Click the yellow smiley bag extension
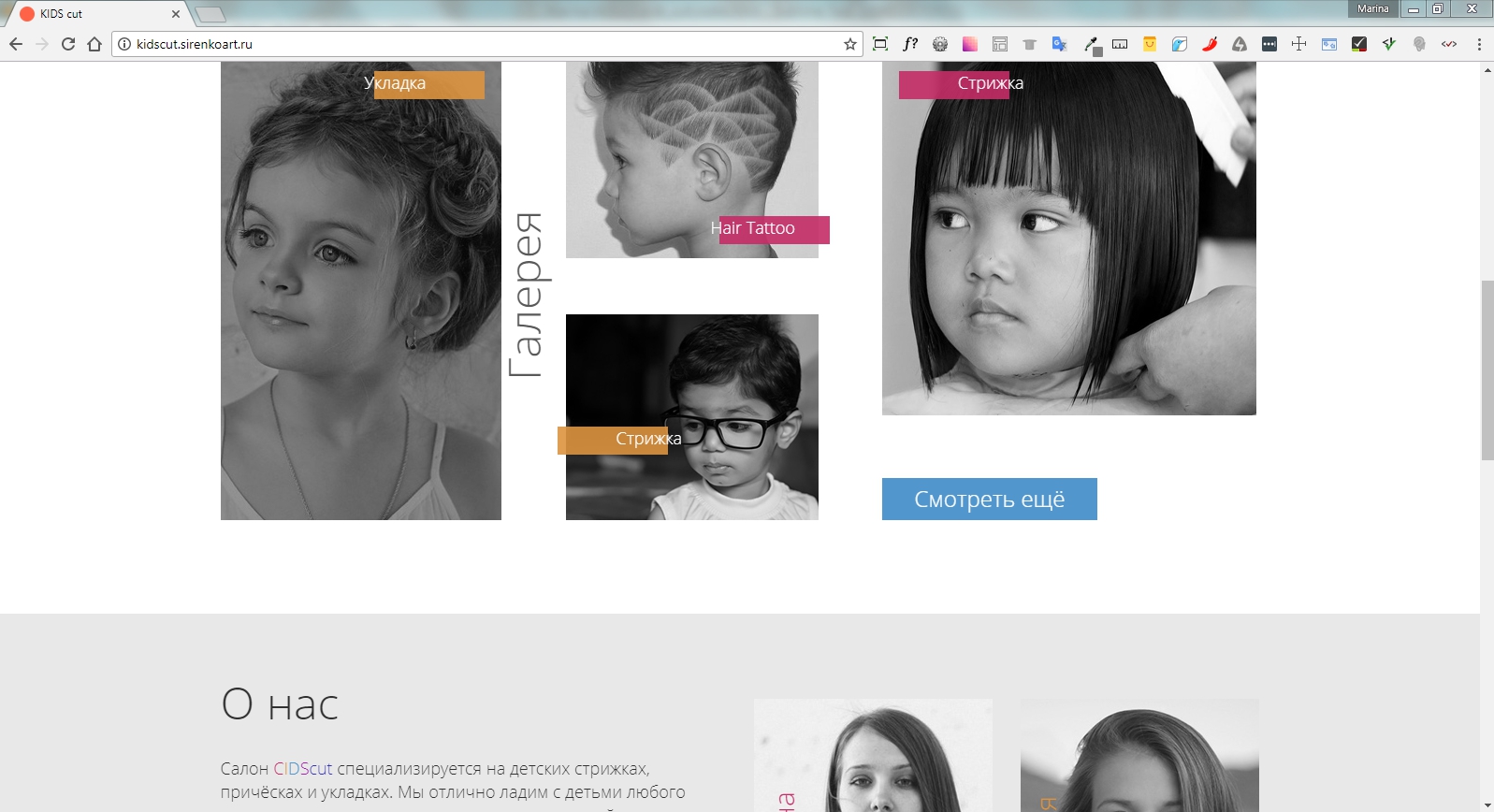1494x812 pixels. point(1150,44)
